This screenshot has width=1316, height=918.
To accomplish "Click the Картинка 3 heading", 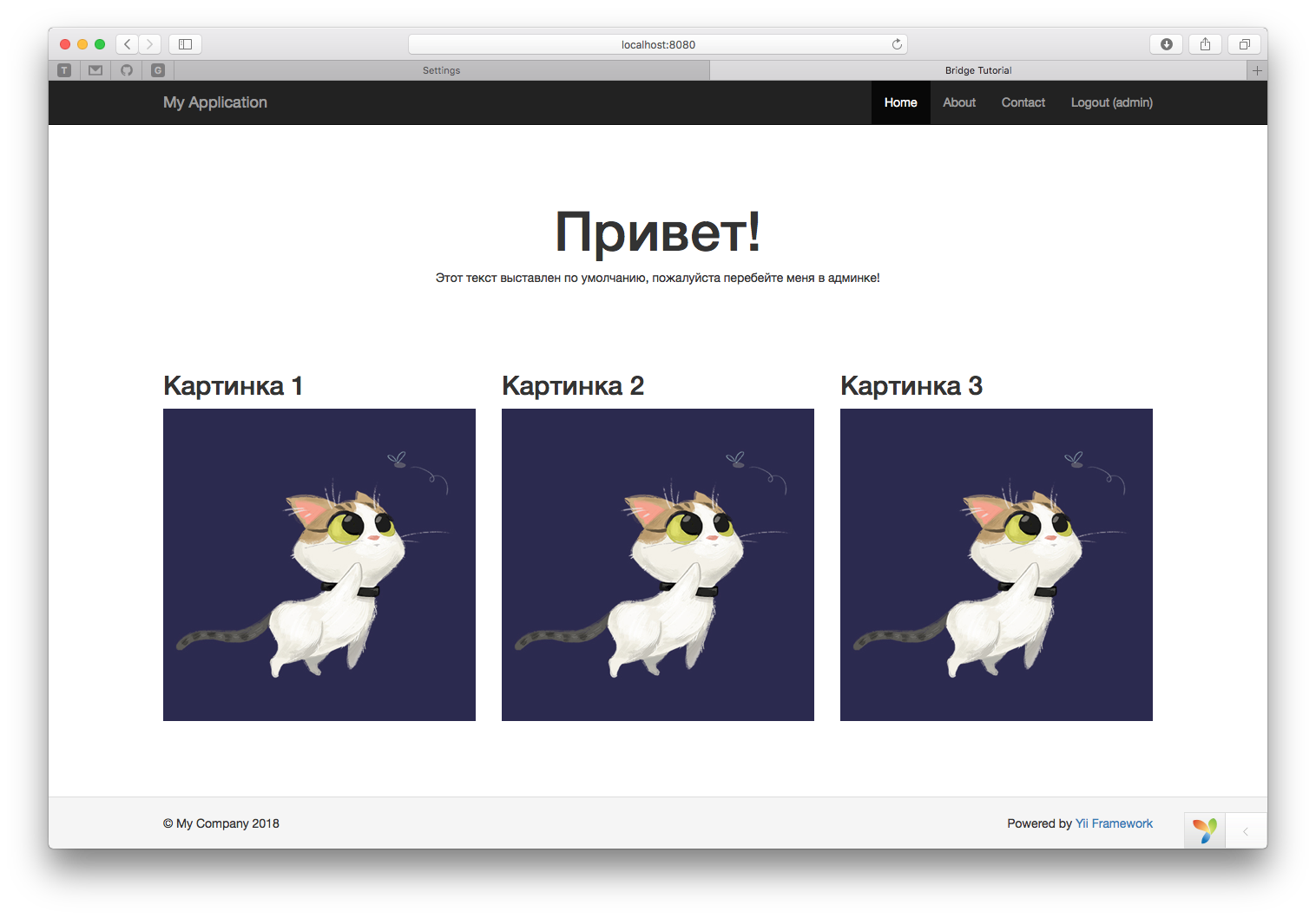I will coord(911,385).
